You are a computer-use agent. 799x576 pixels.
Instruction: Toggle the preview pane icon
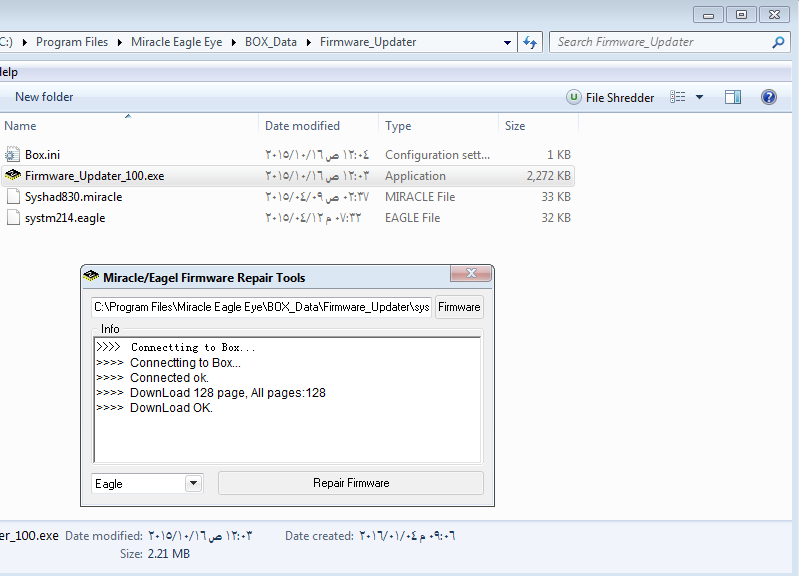tap(733, 97)
